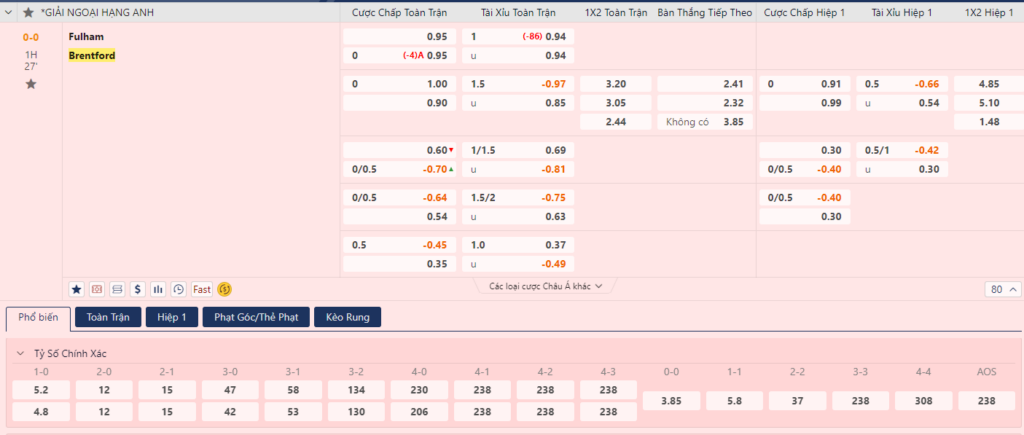Click the blue star icon in match toolbar

[76, 289]
